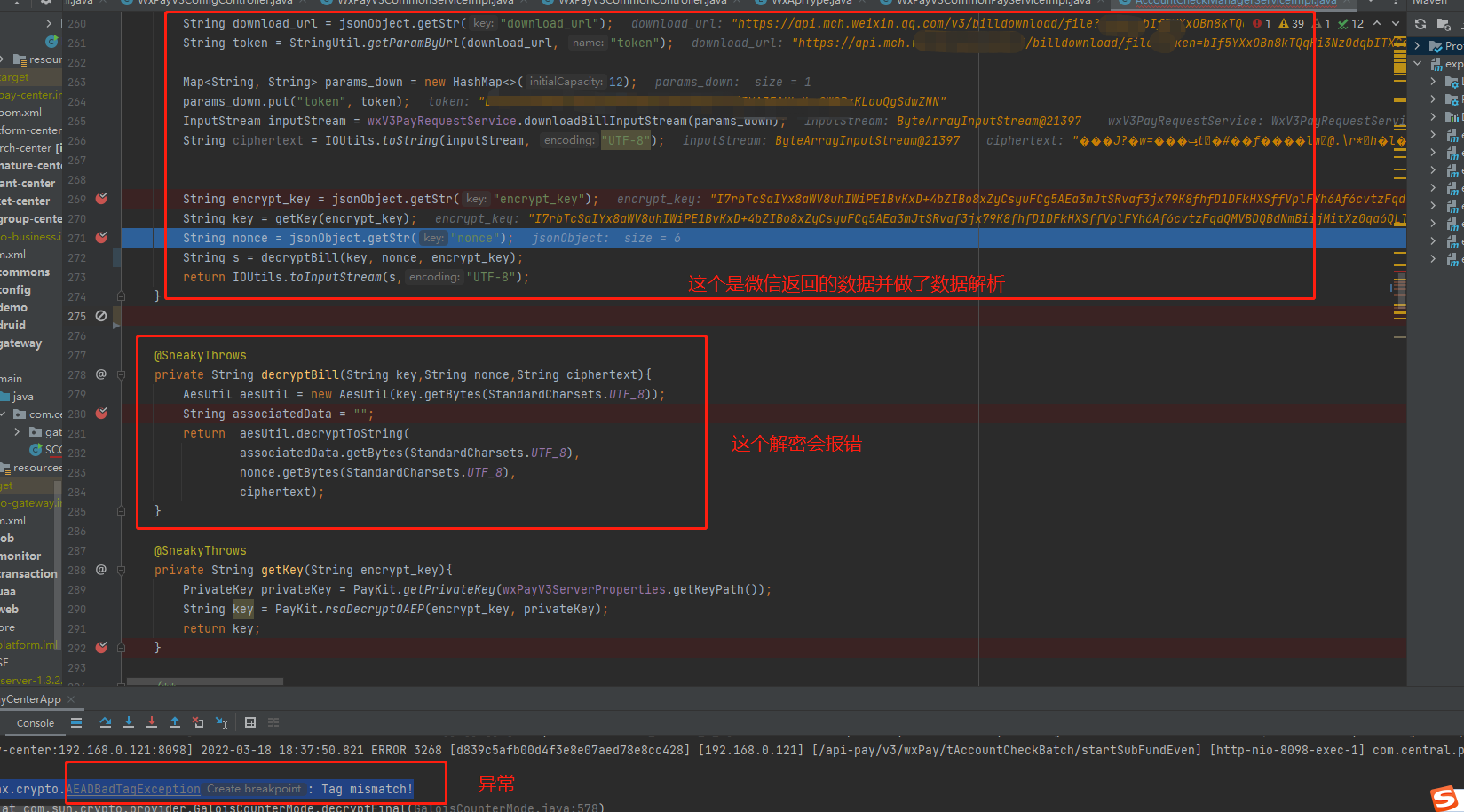The image size is (1464, 812).
Task: Select the monitor module in project tree
Action: pos(20,556)
